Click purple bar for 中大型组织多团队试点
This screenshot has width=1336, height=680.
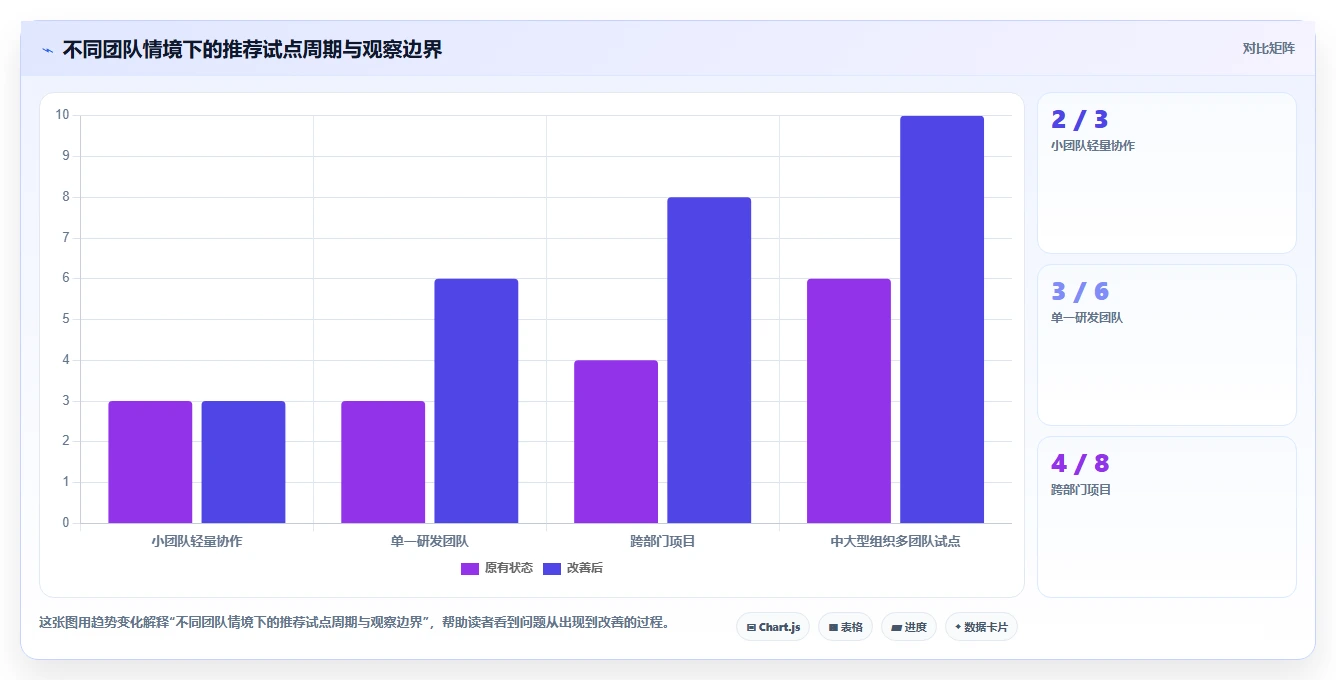[849, 401]
